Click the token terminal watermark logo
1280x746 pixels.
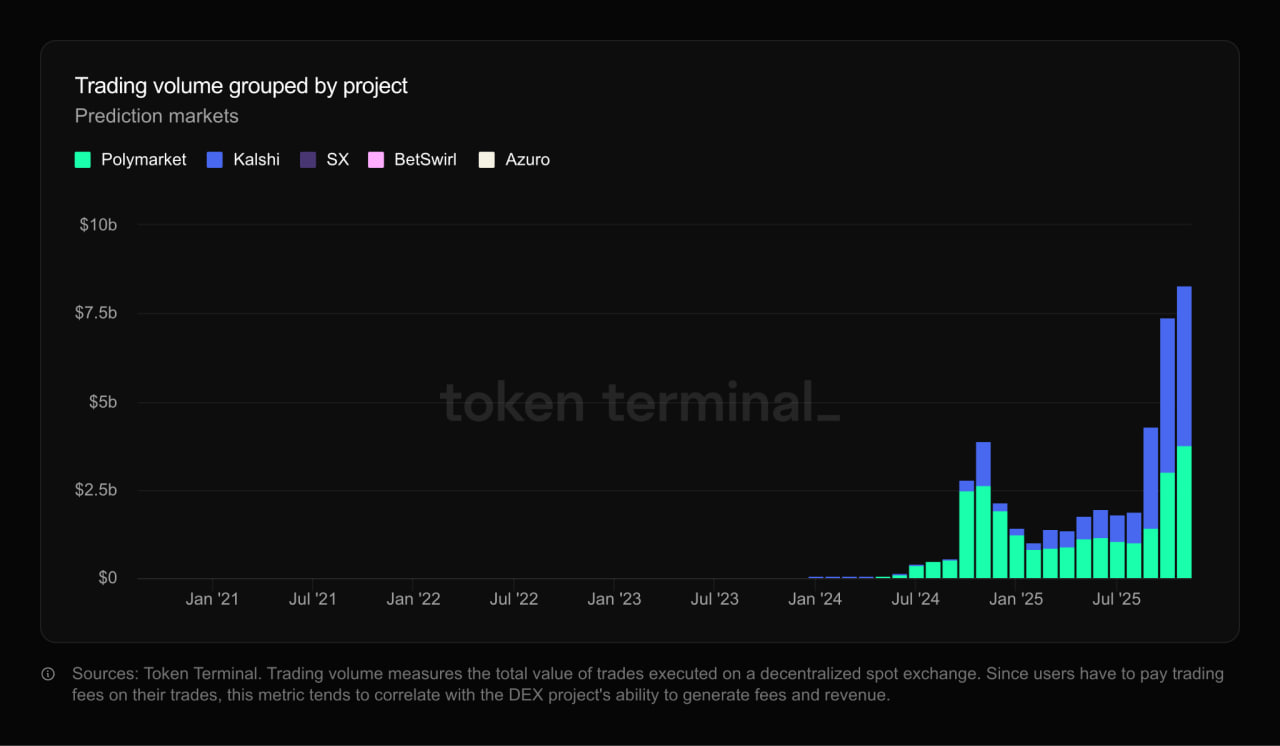640,403
